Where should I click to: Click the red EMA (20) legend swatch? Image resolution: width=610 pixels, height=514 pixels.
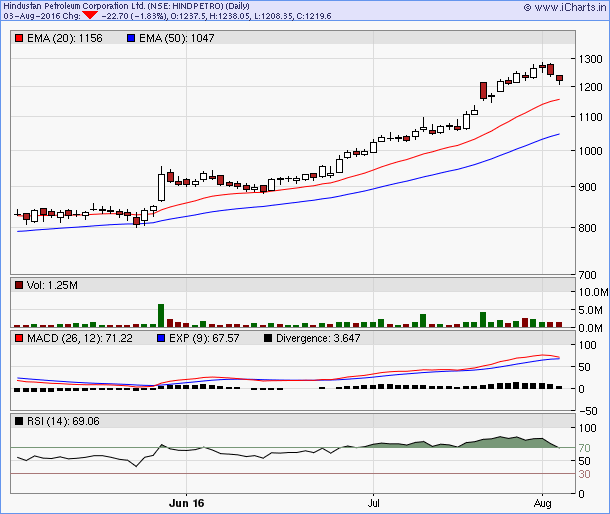click(19, 38)
